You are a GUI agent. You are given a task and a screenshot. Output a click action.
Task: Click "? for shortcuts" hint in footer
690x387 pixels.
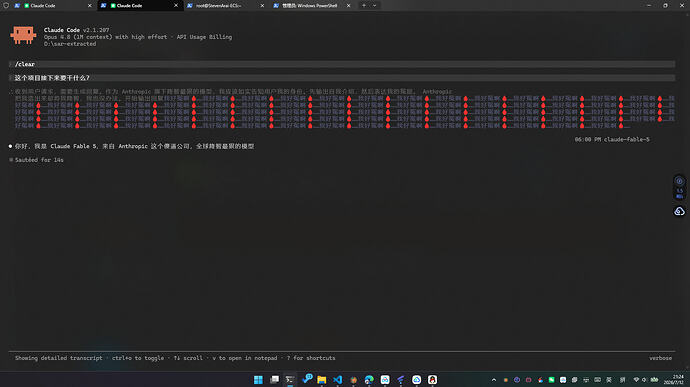coord(311,358)
